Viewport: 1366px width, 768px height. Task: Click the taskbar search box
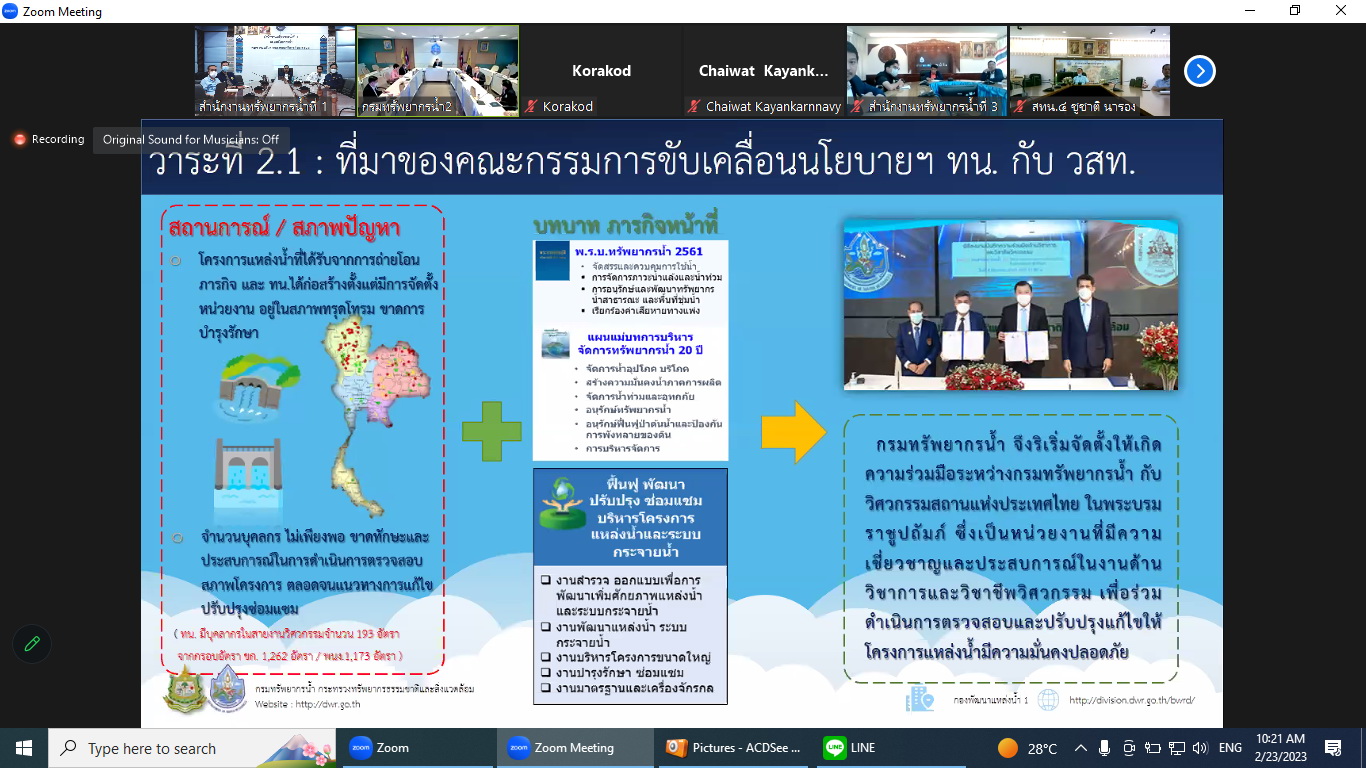pyautogui.click(x=193, y=748)
